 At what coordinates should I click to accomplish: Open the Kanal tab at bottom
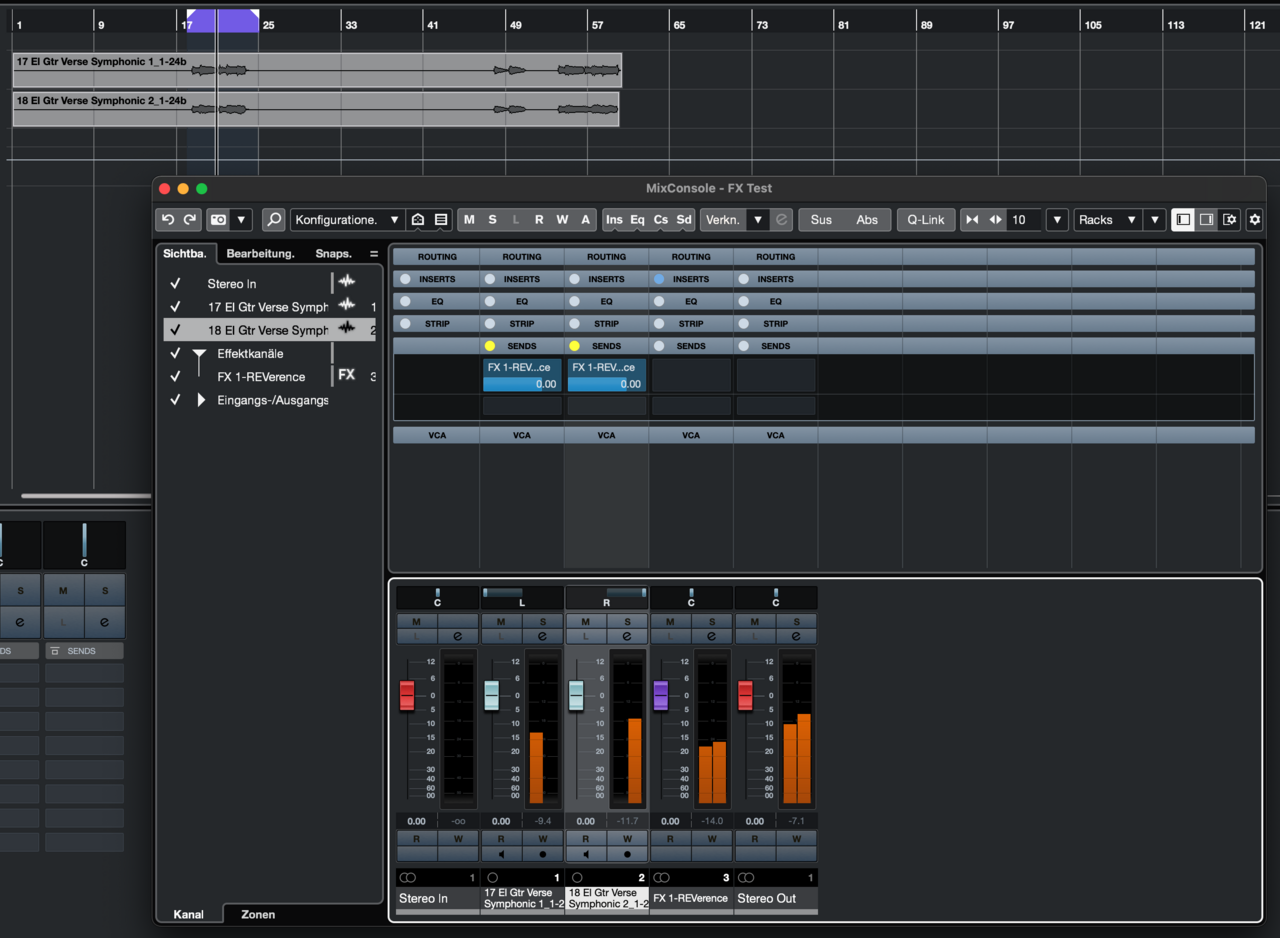point(189,914)
